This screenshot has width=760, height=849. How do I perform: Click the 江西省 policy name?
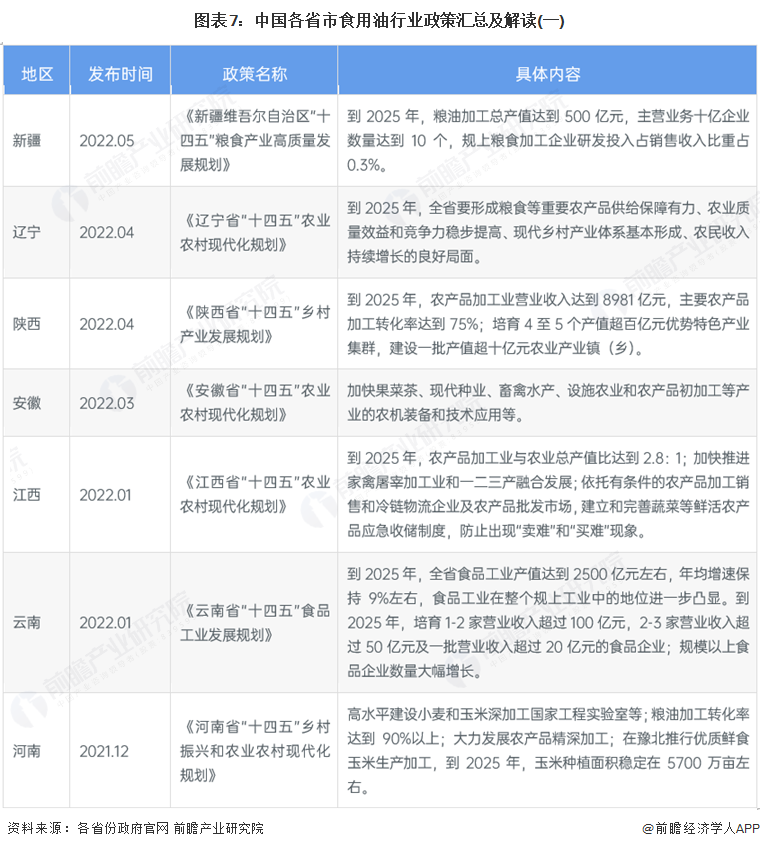pos(255,494)
